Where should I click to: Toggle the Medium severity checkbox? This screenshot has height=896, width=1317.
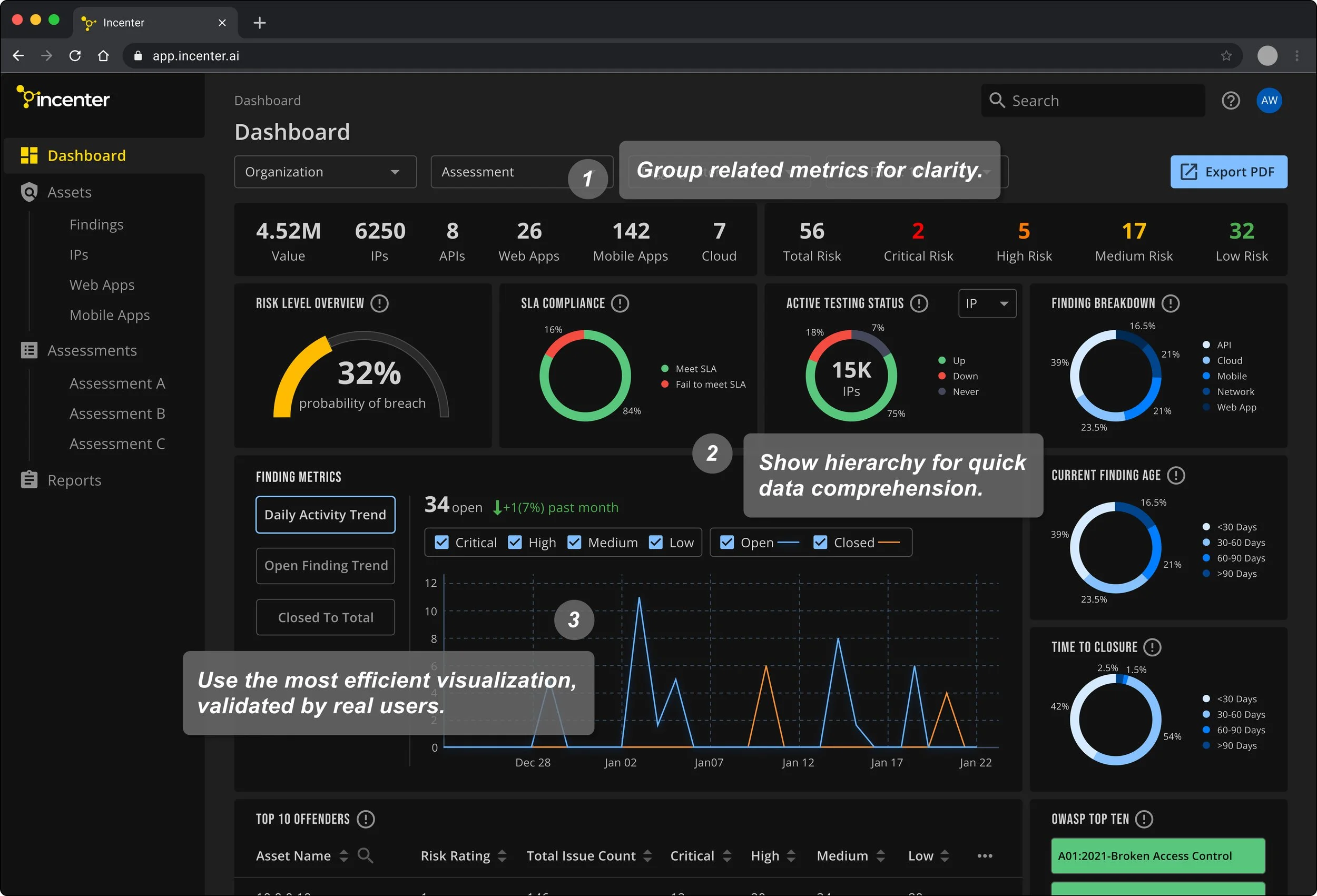coord(574,543)
